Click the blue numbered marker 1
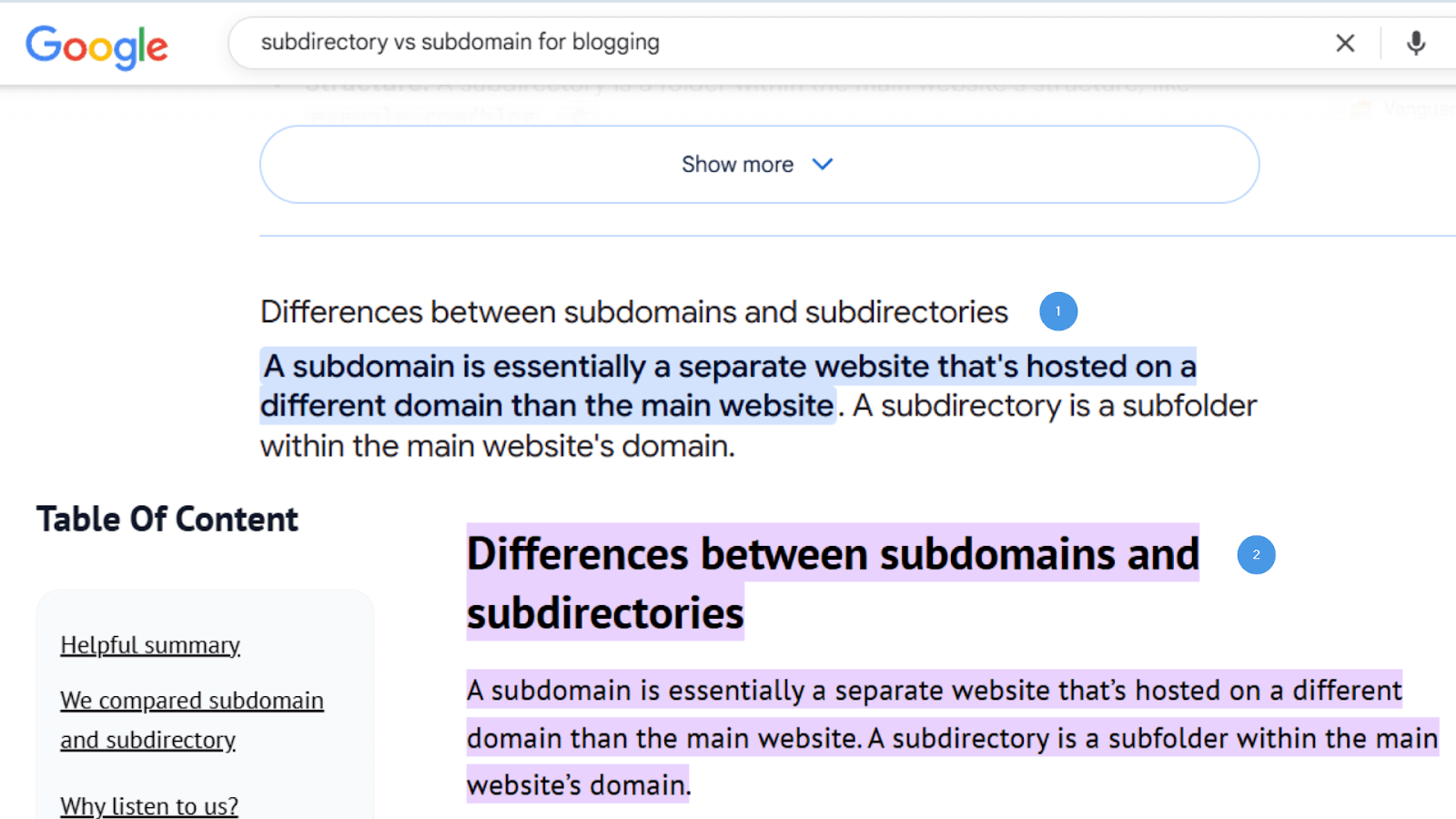Viewport: 1456px width, 819px height. coord(1058,311)
